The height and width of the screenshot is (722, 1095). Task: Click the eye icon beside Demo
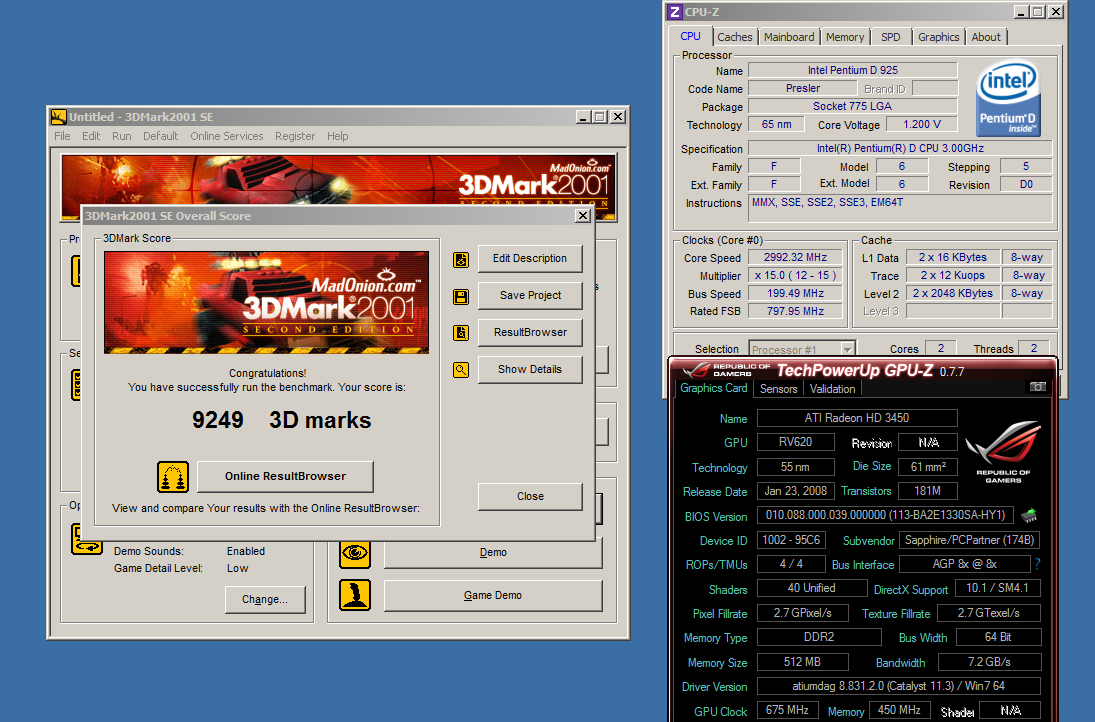click(x=355, y=553)
